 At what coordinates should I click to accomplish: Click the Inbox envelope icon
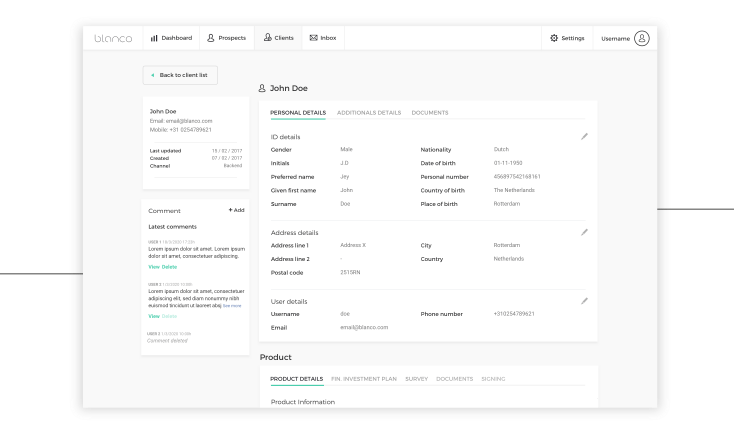313,37
